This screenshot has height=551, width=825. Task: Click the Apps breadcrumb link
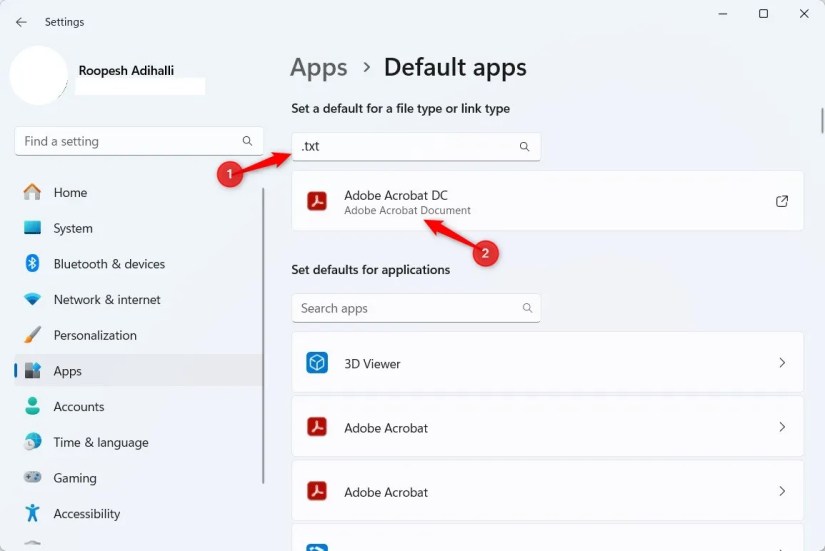tap(319, 68)
